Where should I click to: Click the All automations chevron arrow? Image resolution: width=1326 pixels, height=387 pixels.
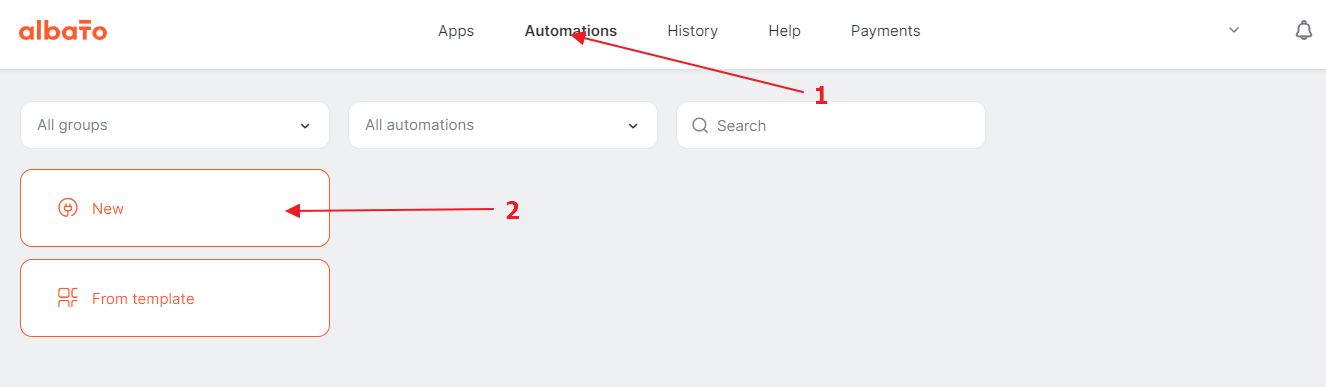(633, 126)
